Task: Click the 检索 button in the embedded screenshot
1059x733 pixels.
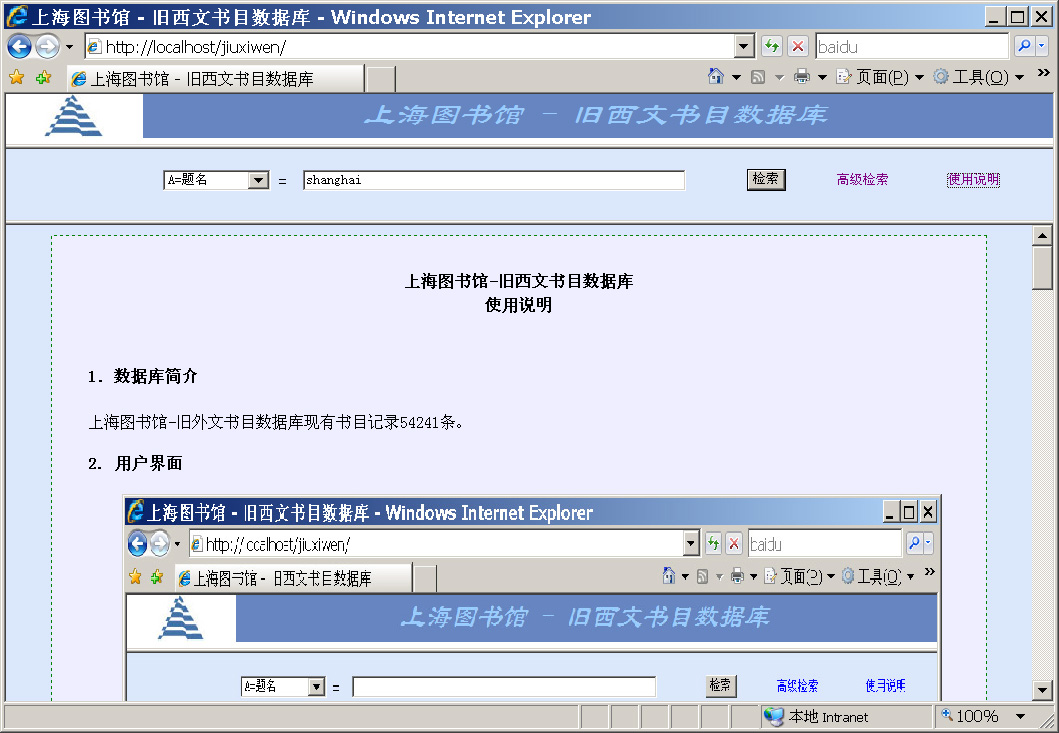Action: point(721,685)
